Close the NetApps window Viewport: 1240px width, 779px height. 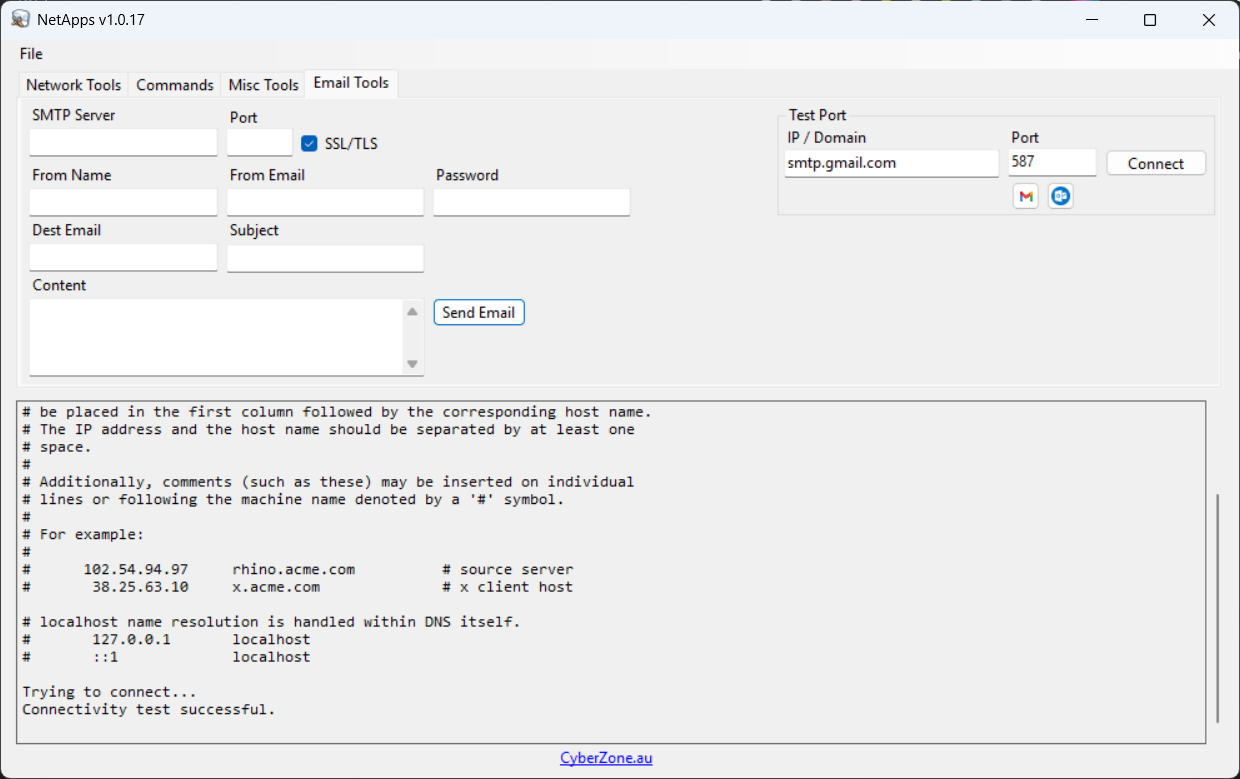1209,20
